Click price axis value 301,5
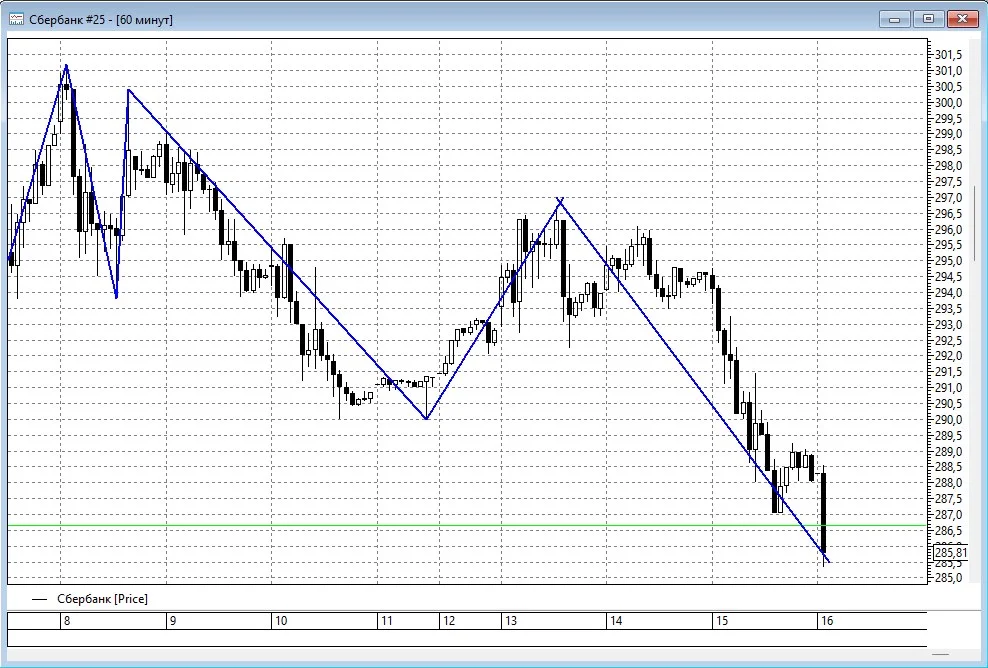The height and width of the screenshot is (668, 988). pyautogui.click(x=948, y=55)
